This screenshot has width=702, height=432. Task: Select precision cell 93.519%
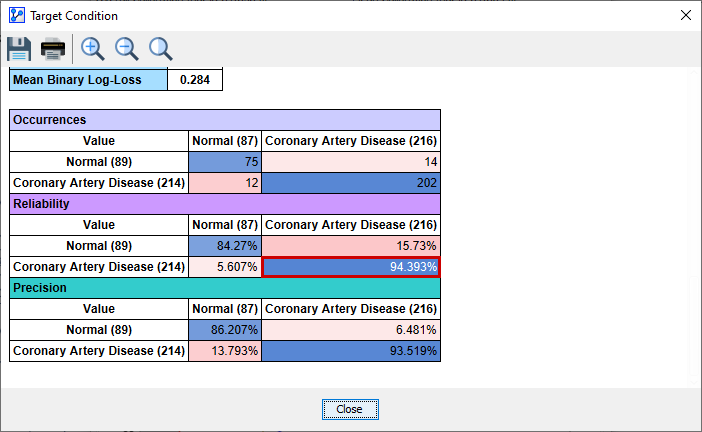tap(351, 351)
